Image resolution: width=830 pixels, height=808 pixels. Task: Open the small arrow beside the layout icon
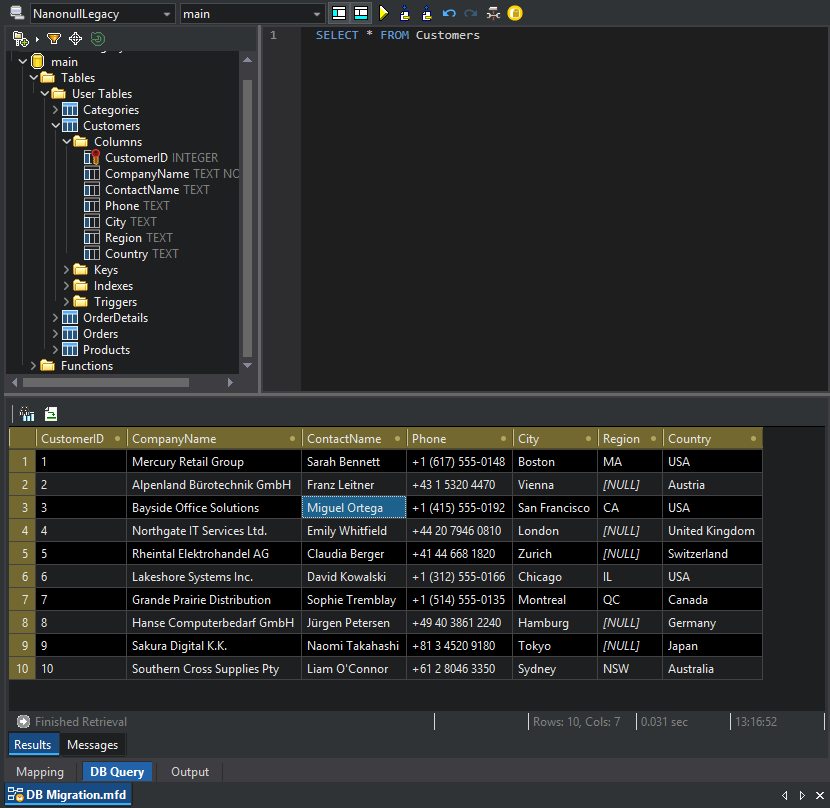(37, 39)
